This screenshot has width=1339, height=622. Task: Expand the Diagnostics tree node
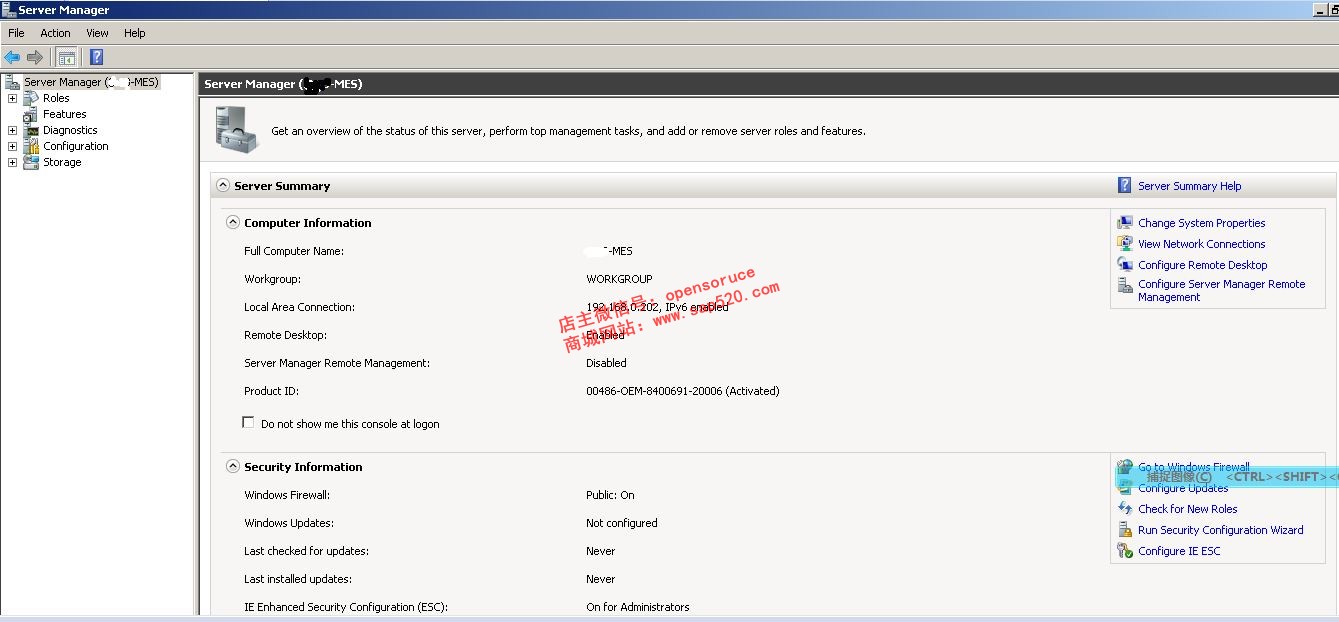click(12, 130)
